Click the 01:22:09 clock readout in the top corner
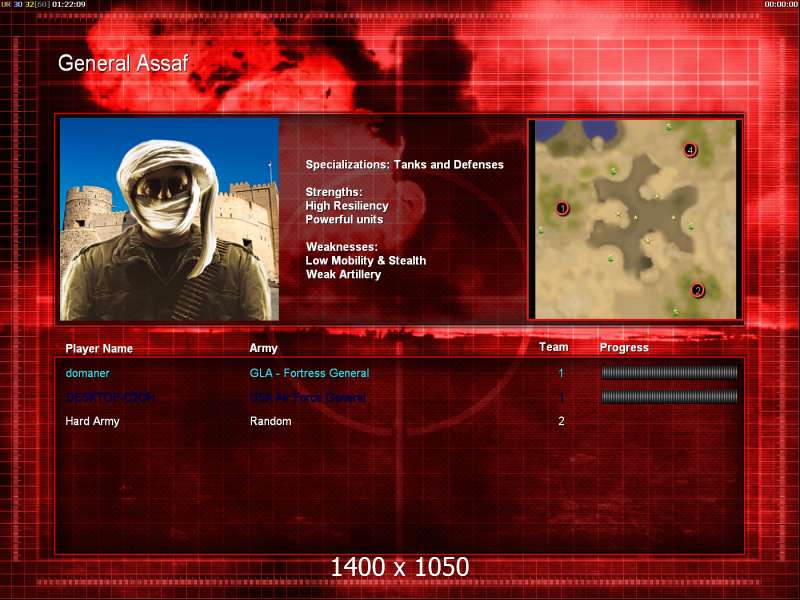This screenshot has width=800, height=600. click(68, 5)
